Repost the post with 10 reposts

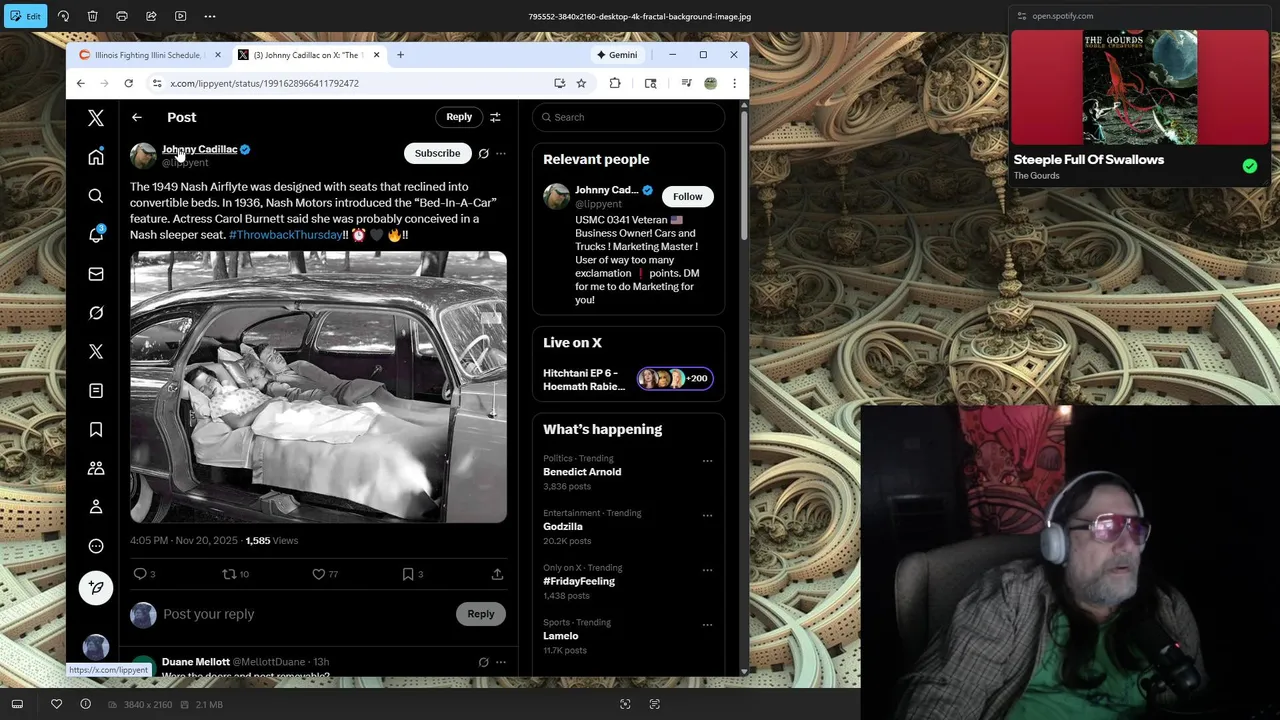(x=235, y=574)
